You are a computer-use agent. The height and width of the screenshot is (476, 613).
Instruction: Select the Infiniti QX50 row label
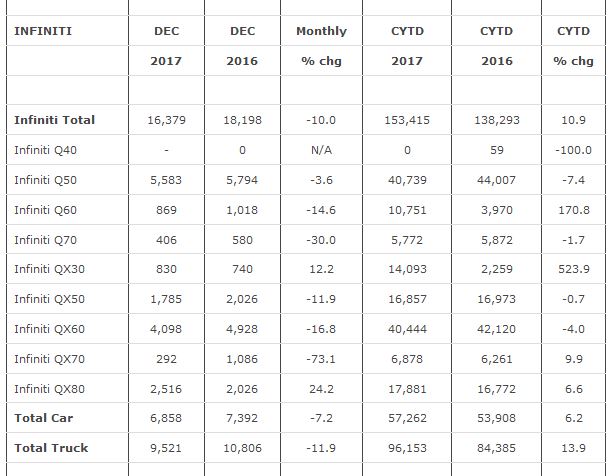(x=55, y=299)
